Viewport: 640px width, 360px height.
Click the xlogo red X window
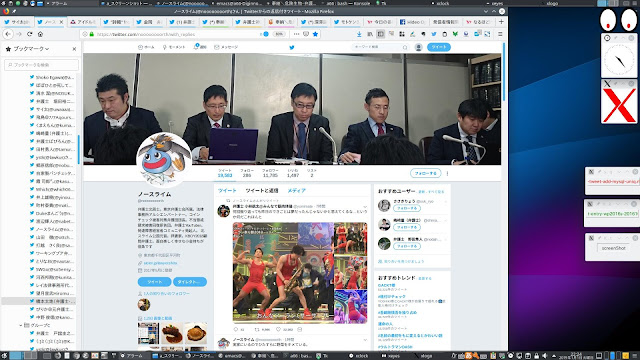click(x=619, y=106)
